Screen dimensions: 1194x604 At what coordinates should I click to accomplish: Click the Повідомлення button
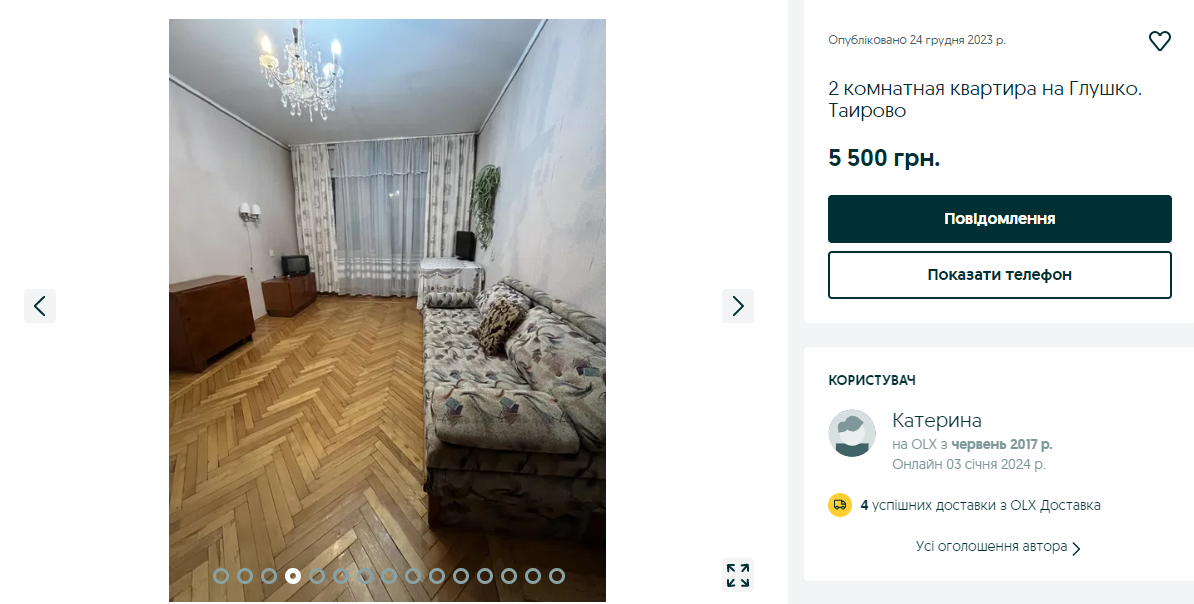coord(1000,219)
